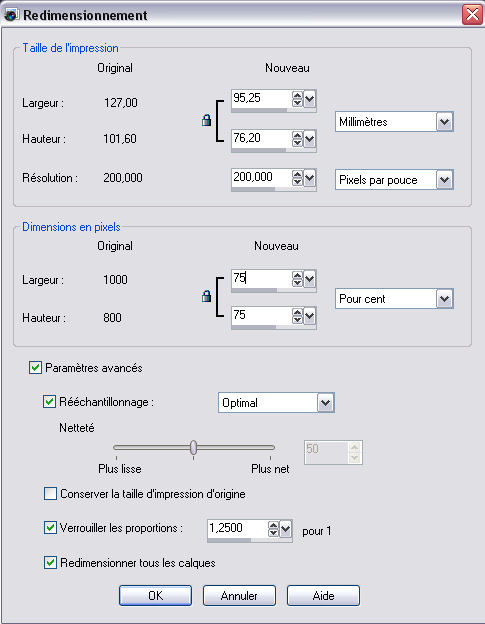The width and height of the screenshot is (485, 624).
Task: Open slider popup beside proportions ratio 1,2500
Action: pos(286,529)
